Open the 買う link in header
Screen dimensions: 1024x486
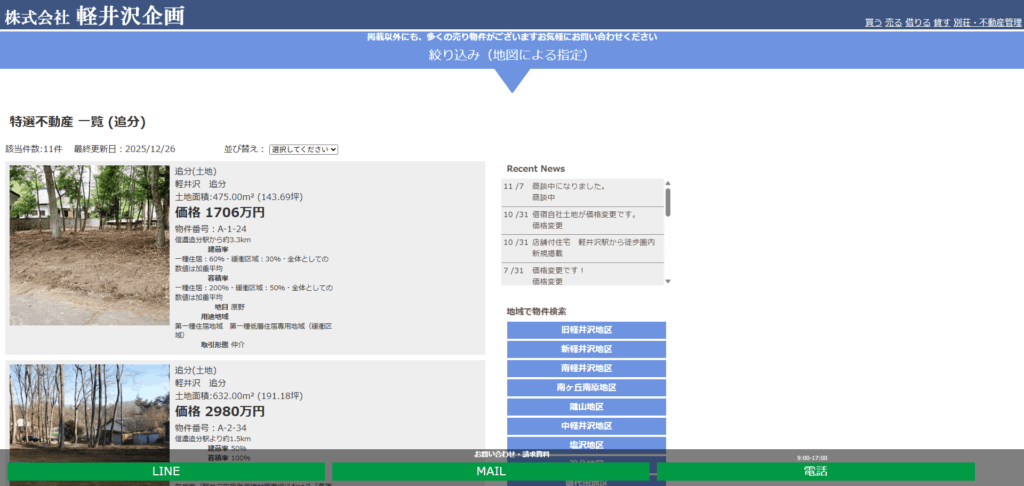tap(872, 23)
